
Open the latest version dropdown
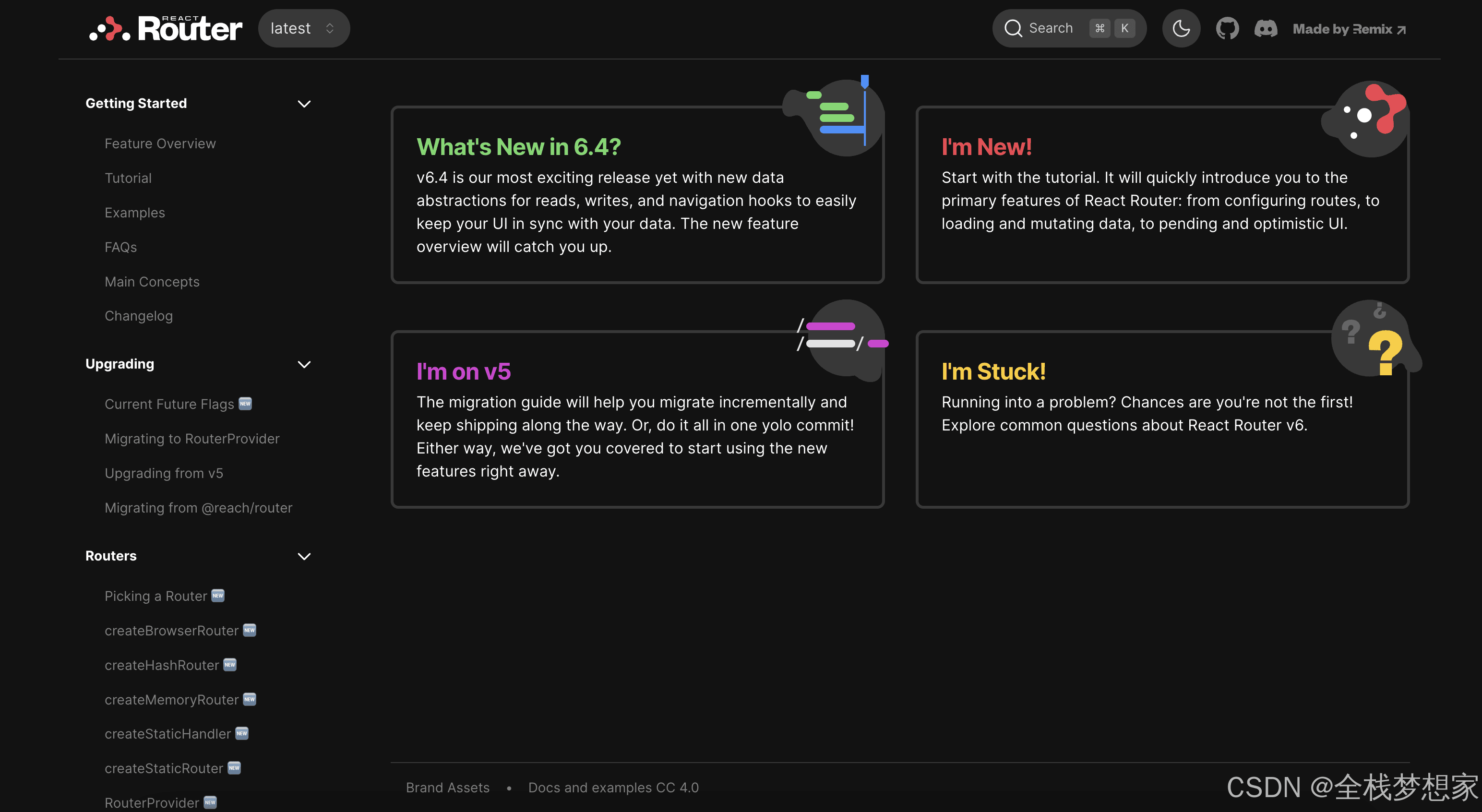tap(304, 28)
